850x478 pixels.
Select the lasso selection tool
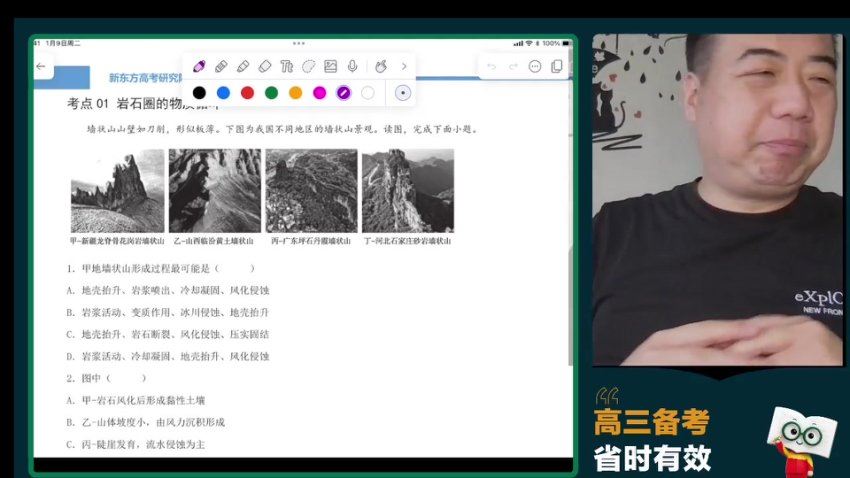308,67
